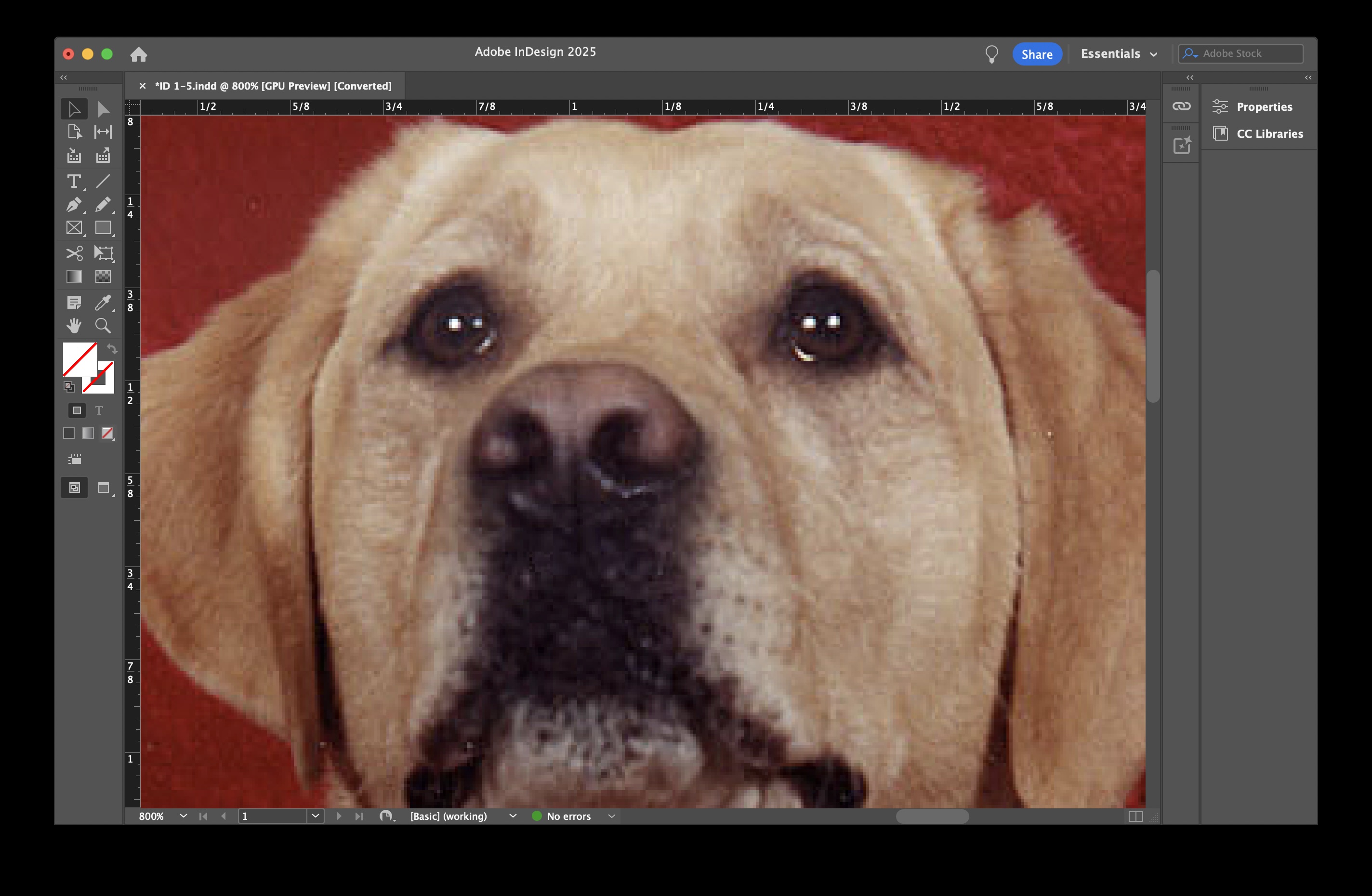Select the ID 1-5.indd document tab
The image size is (1372, 896).
tap(273, 86)
